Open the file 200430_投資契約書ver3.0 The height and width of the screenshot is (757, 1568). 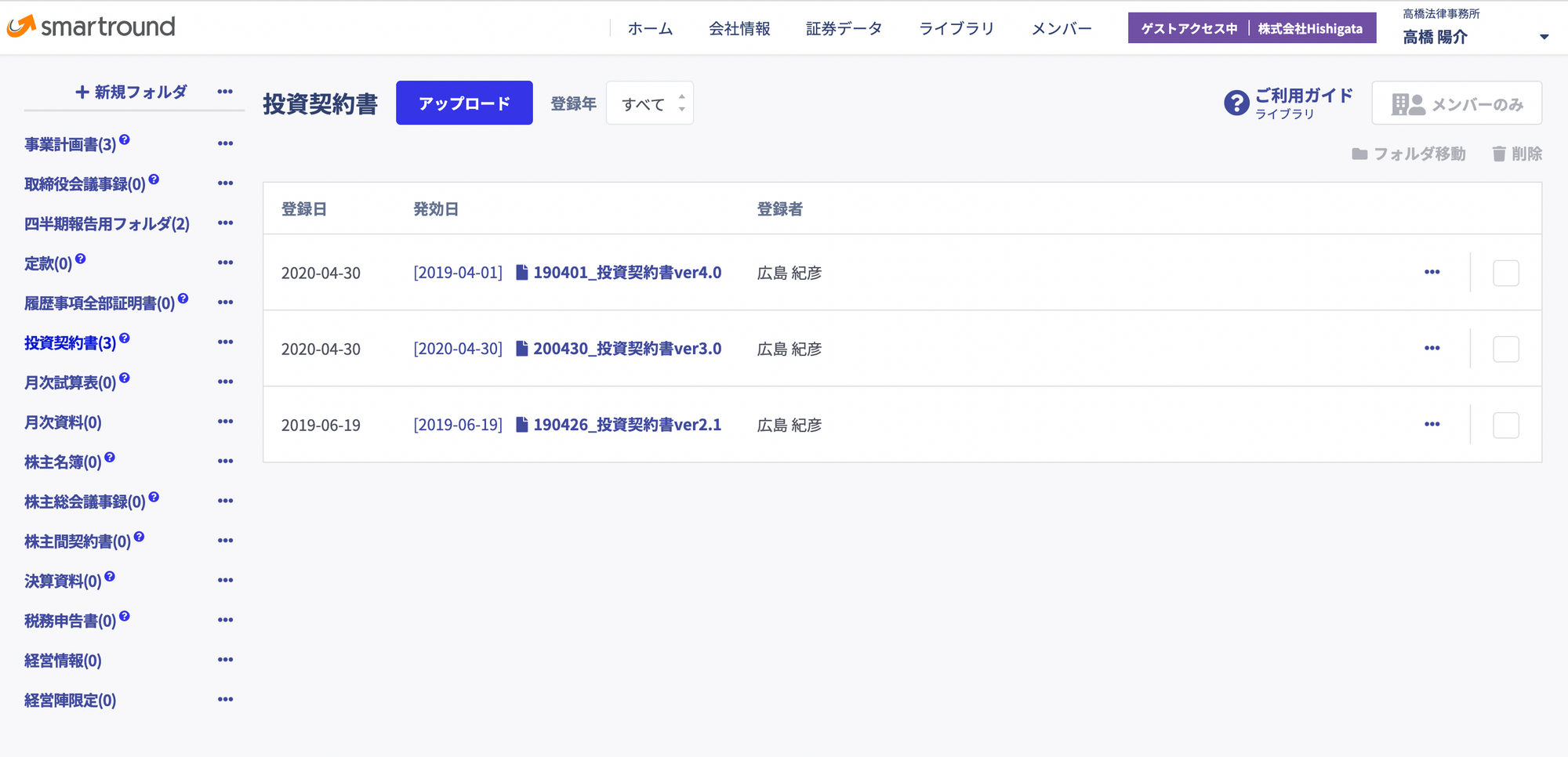[x=619, y=349]
